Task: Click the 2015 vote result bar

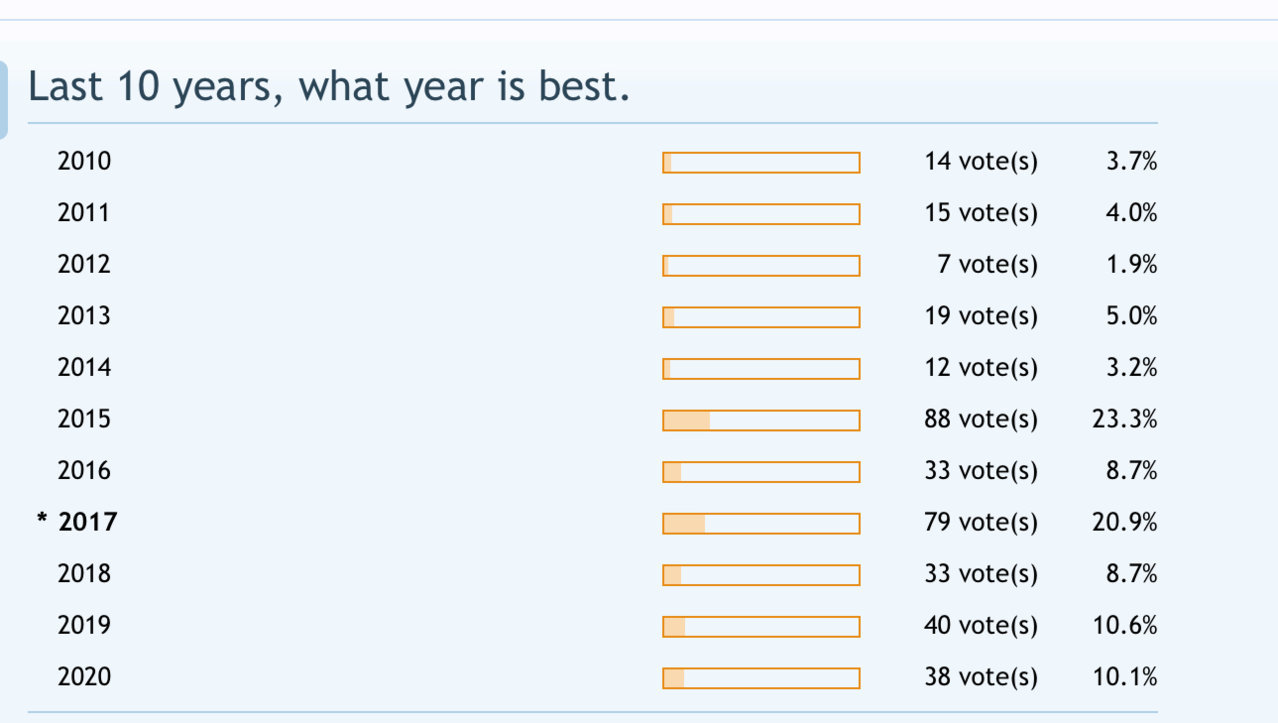Action: (761, 420)
